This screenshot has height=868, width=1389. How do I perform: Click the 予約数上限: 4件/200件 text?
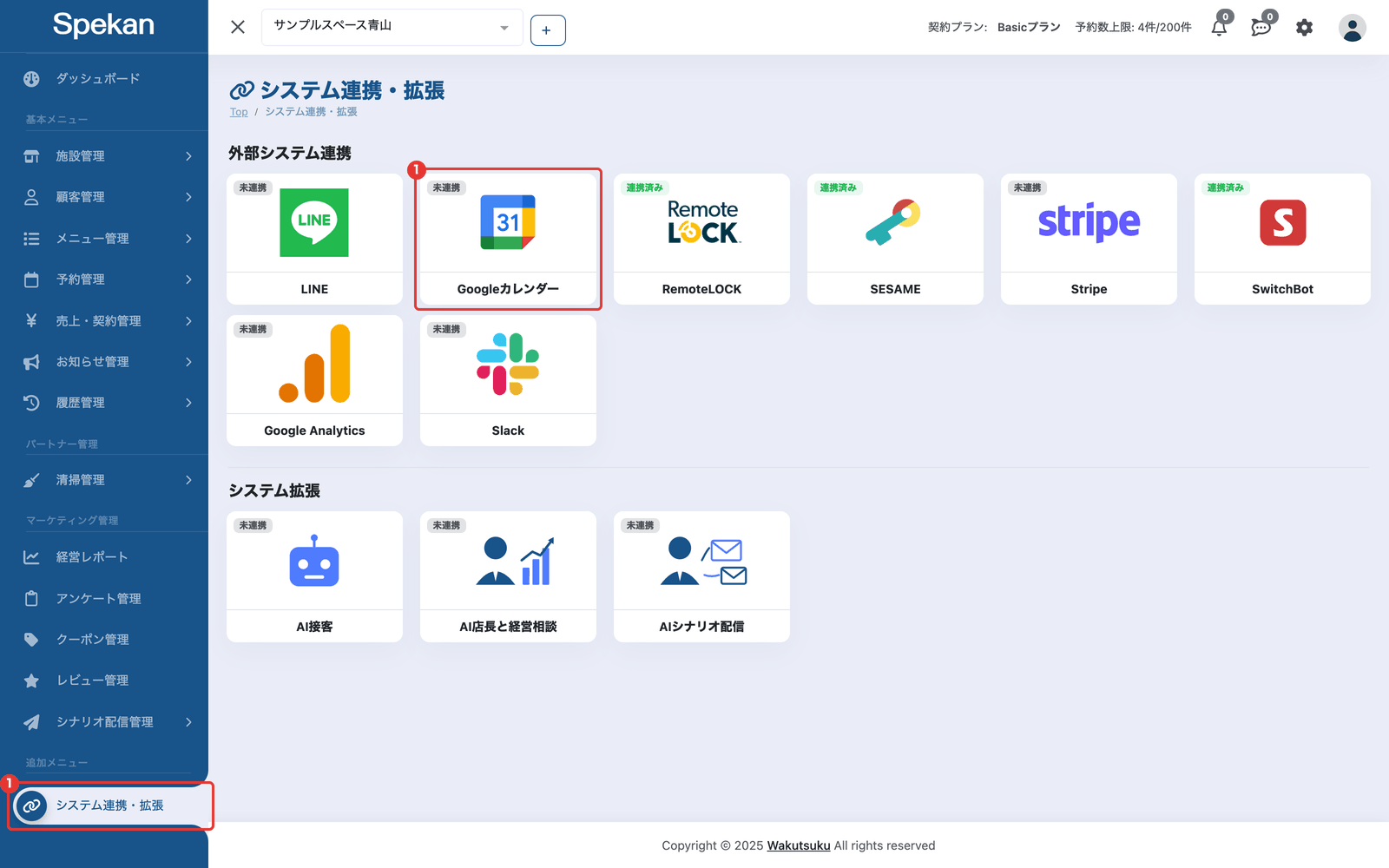1133,28
